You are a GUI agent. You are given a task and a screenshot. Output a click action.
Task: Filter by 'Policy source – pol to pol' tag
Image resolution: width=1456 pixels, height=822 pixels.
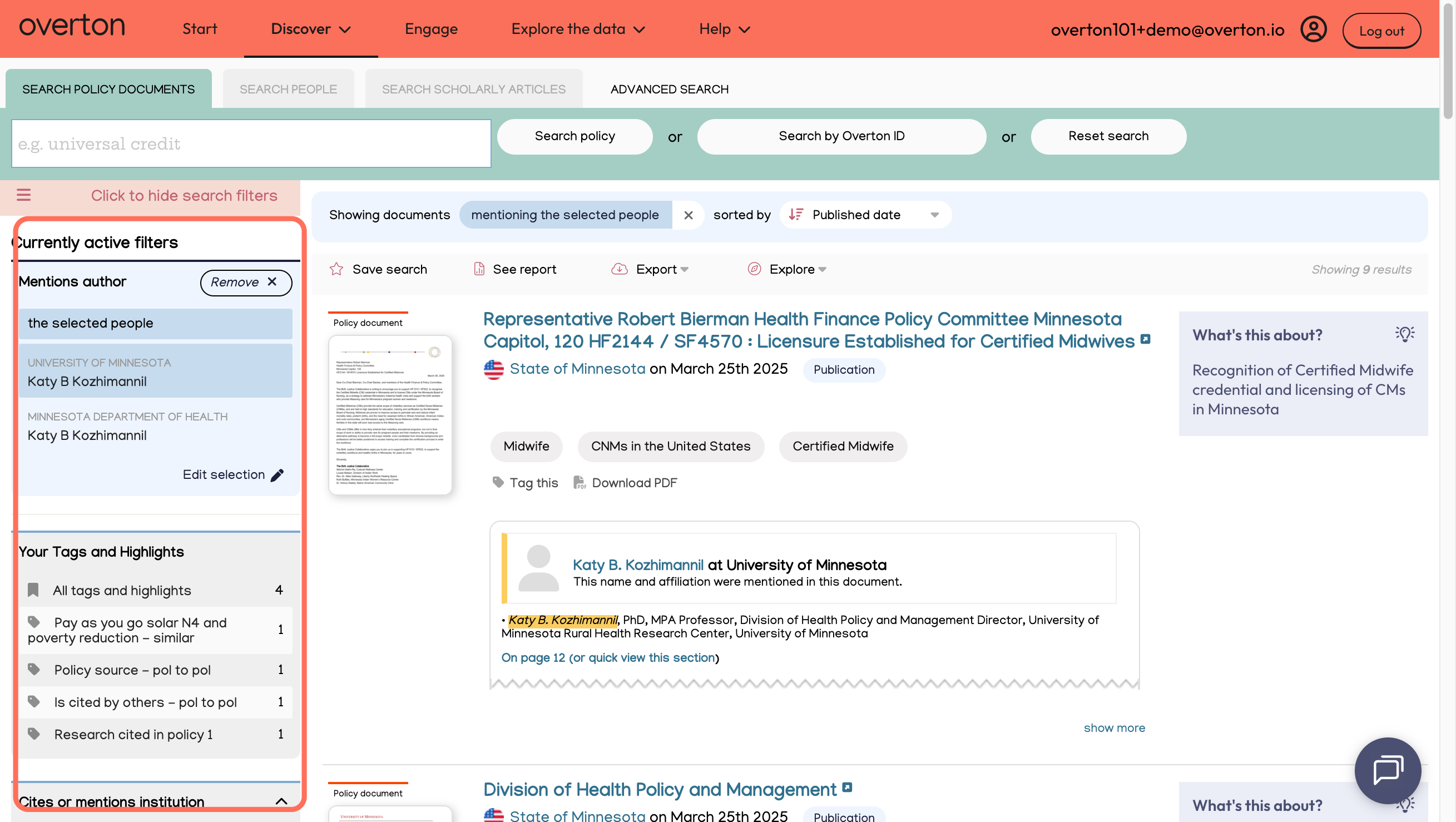(x=155, y=670)
